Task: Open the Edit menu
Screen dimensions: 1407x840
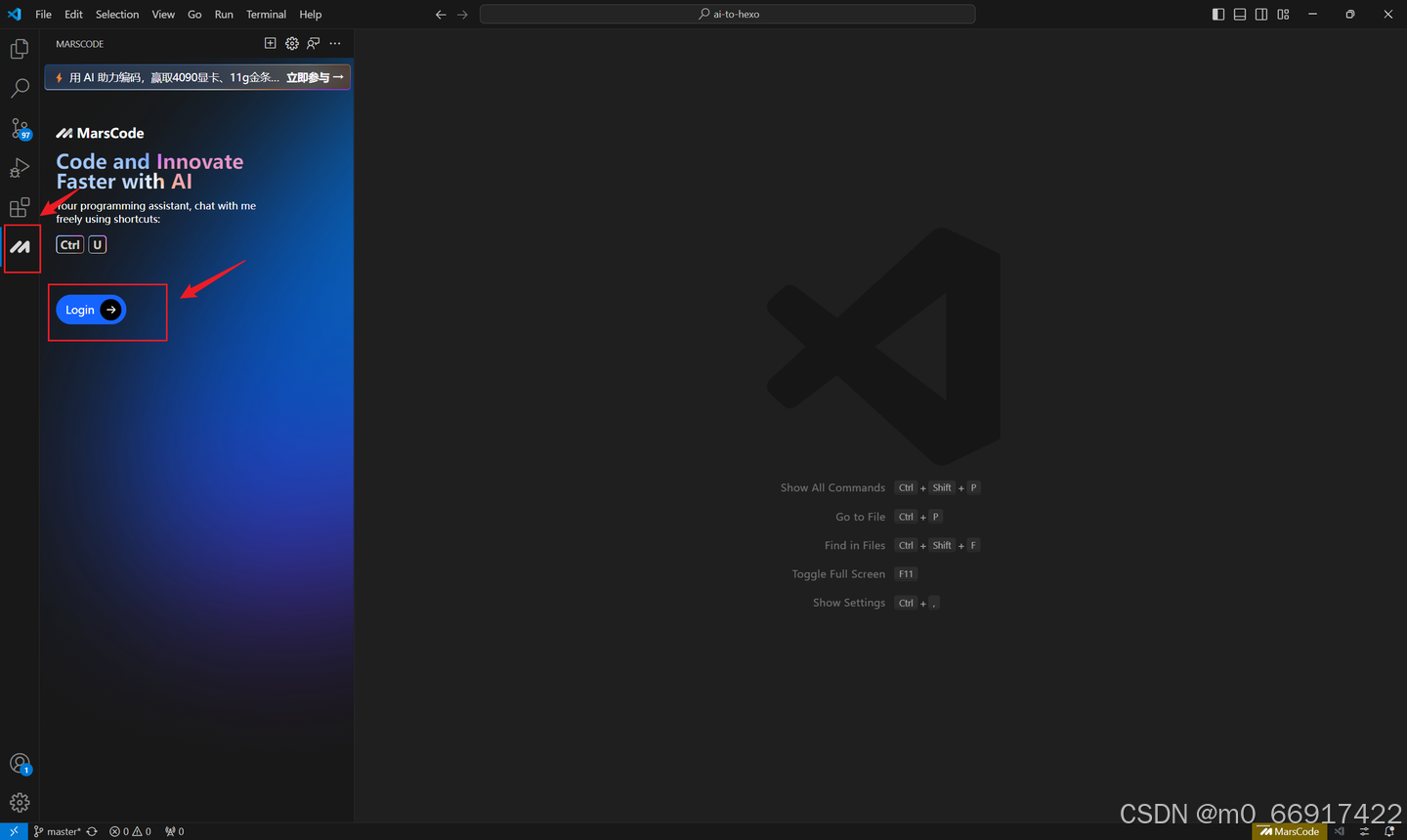Action: (73, 14)
